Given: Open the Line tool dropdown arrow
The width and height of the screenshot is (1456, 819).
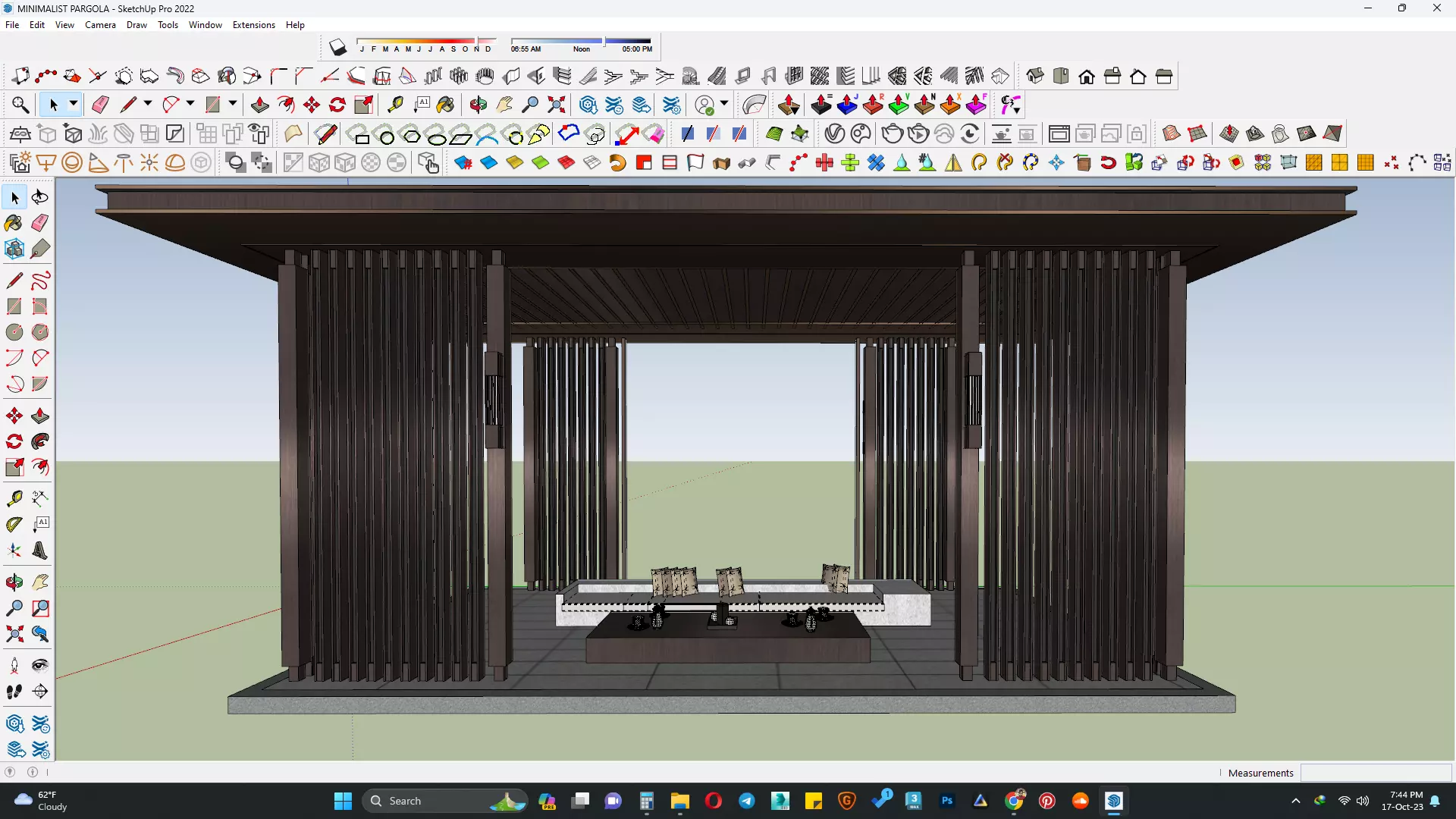Looking at the screenshot, I should 148,104.
